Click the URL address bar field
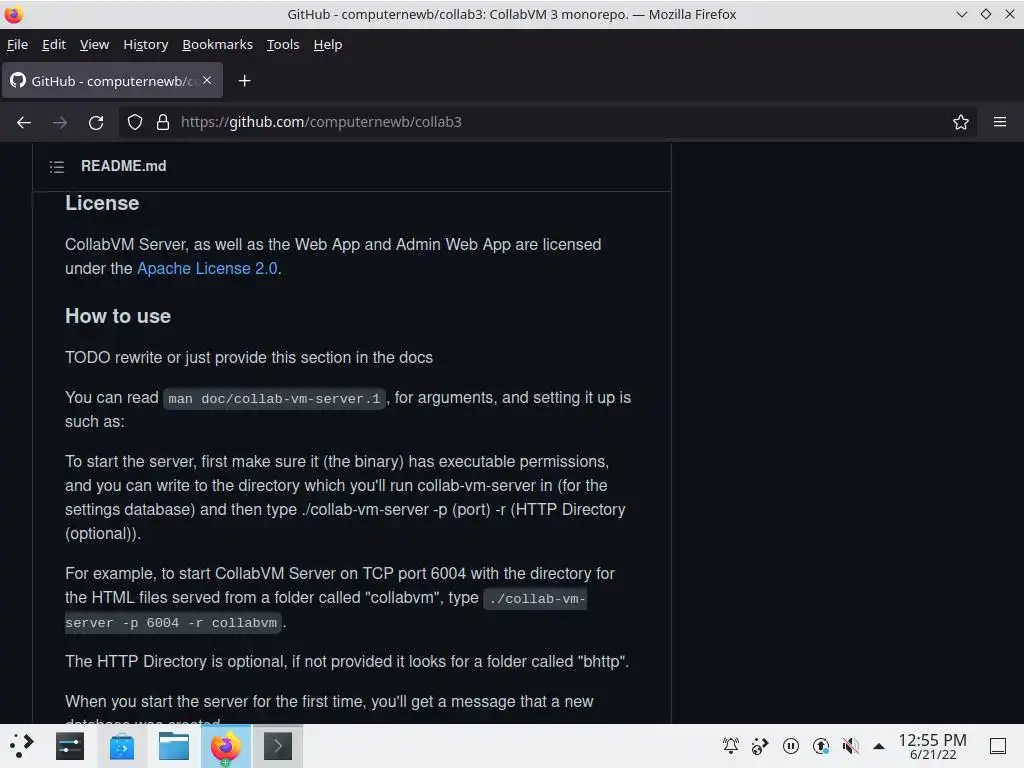Viewport: 1024px width, 768px height. (x=547, y=122)
